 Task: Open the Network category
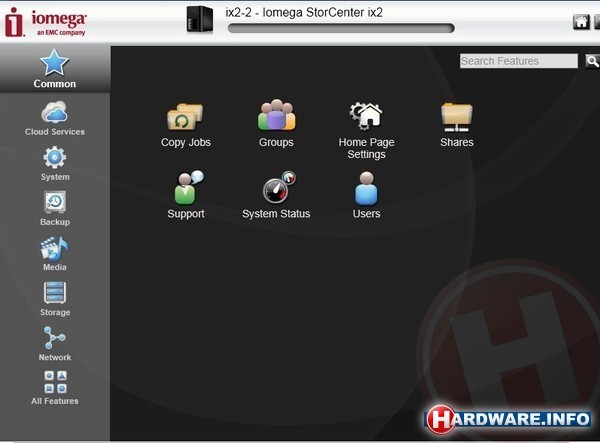55,344
